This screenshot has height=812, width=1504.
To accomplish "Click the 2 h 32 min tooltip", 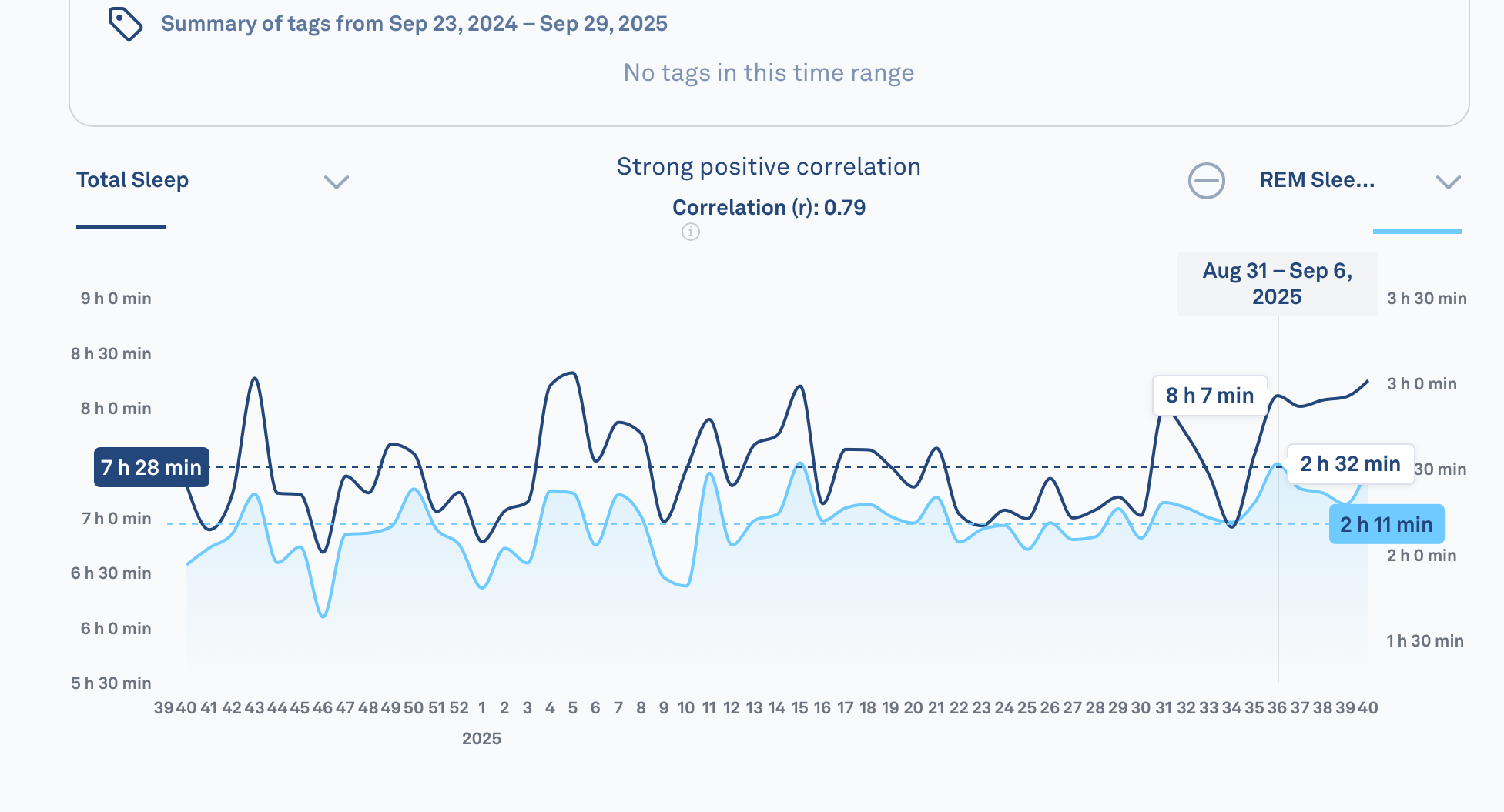I will click(1350, 464).
